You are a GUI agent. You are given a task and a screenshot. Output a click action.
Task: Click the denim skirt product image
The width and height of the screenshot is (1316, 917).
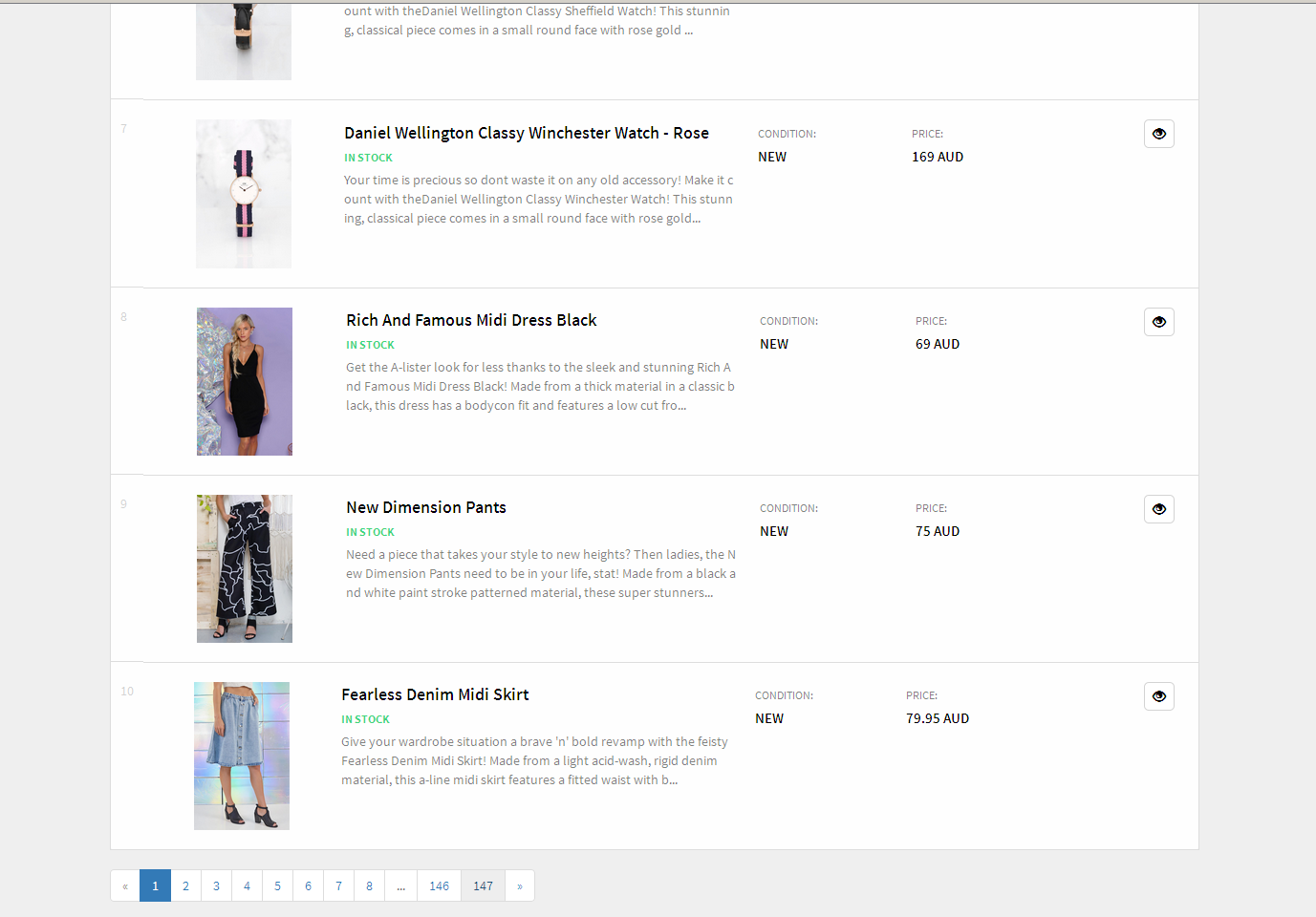point(242,756)
